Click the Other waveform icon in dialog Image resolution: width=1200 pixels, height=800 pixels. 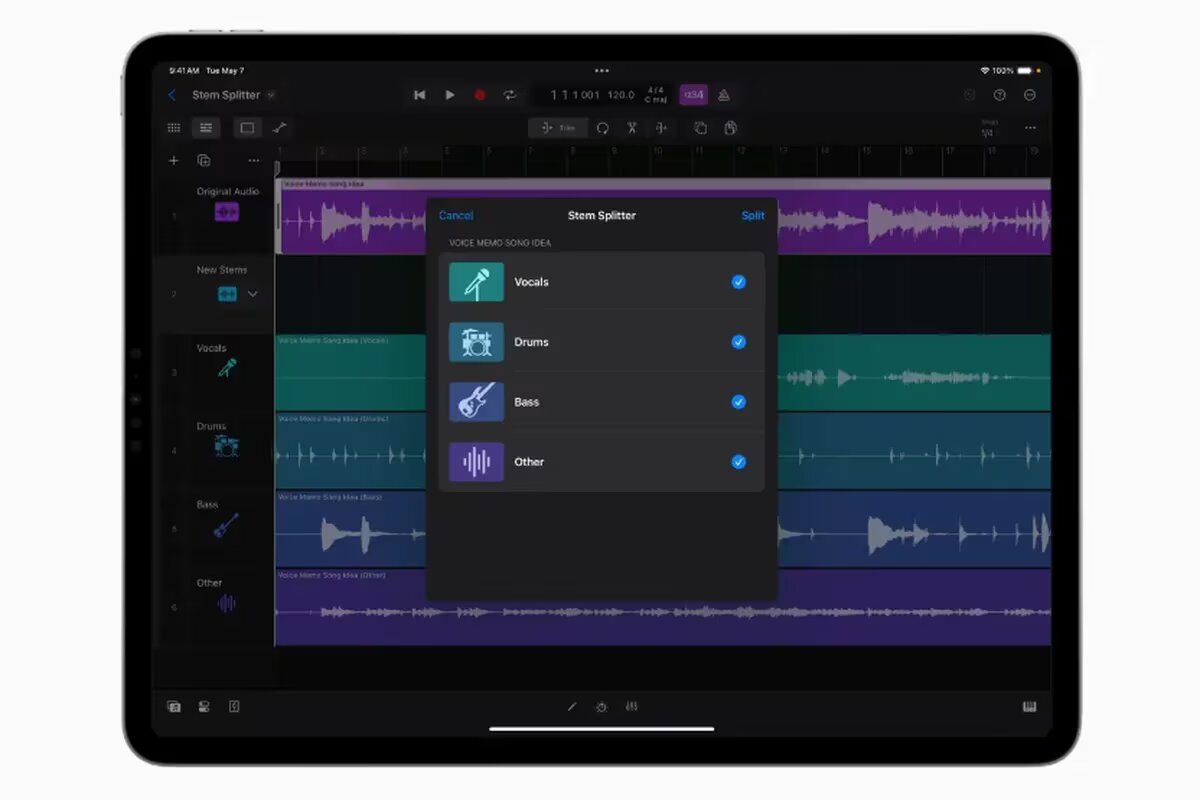476,462
